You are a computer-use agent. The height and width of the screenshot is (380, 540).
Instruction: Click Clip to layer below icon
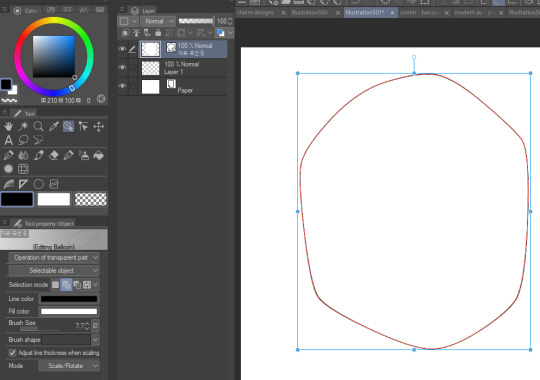coord(125,33)
